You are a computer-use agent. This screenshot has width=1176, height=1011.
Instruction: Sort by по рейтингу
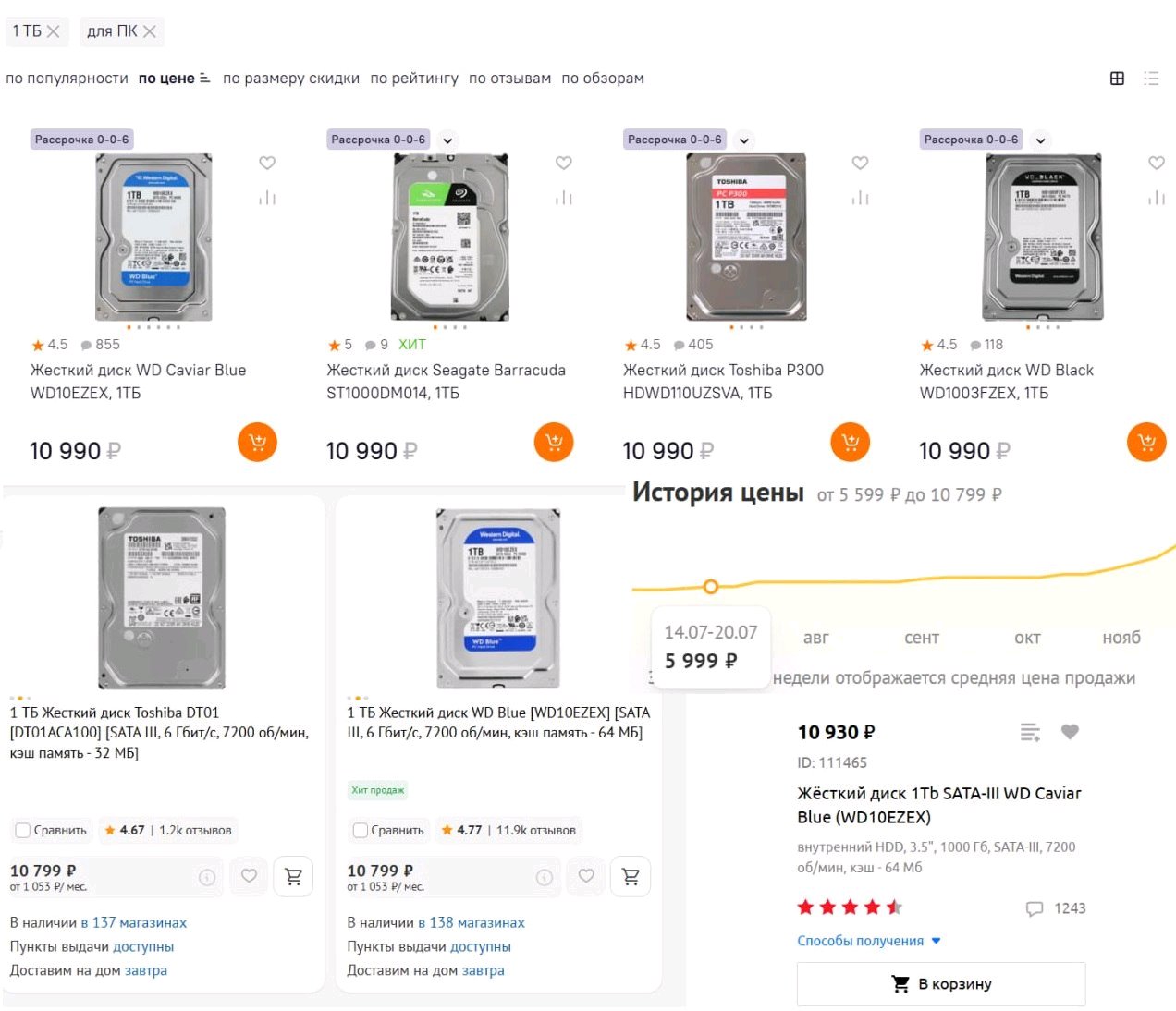point(414,79)
